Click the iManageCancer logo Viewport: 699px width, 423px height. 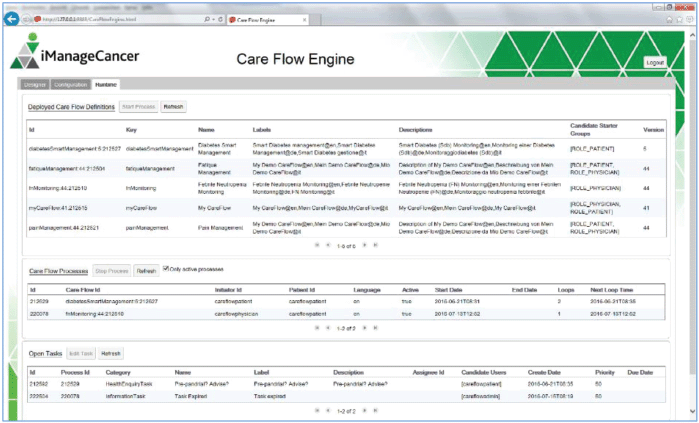click(x=74, y=52)
